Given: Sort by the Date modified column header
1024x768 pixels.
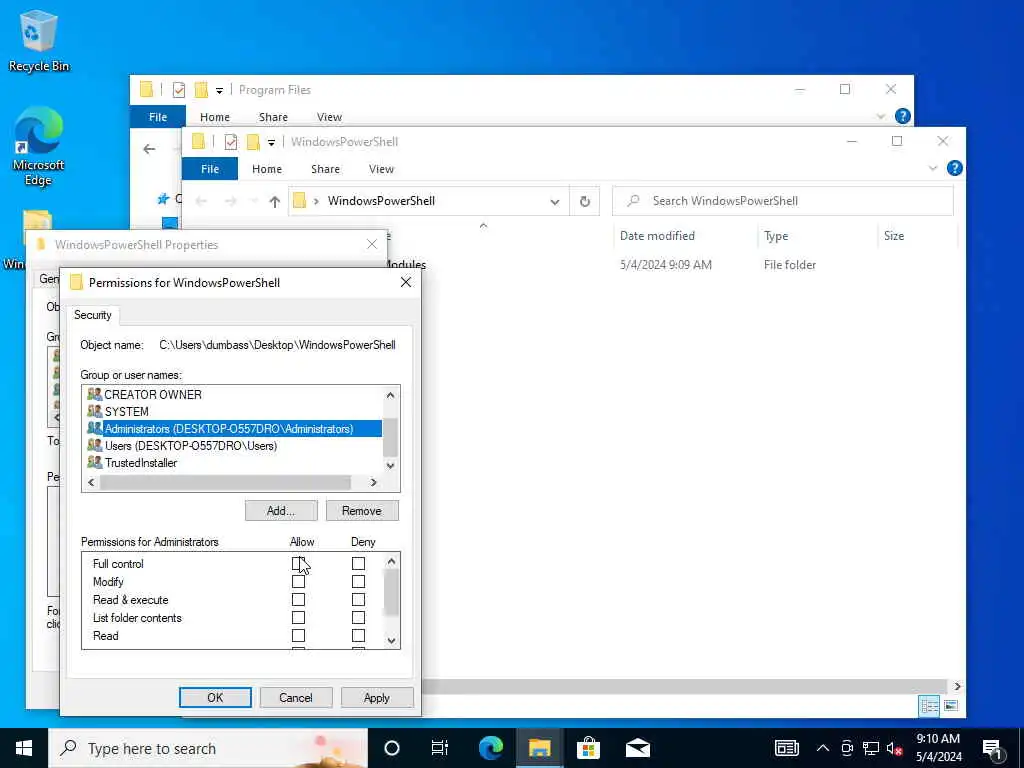Looking at the screenshot, I should 657,236.
